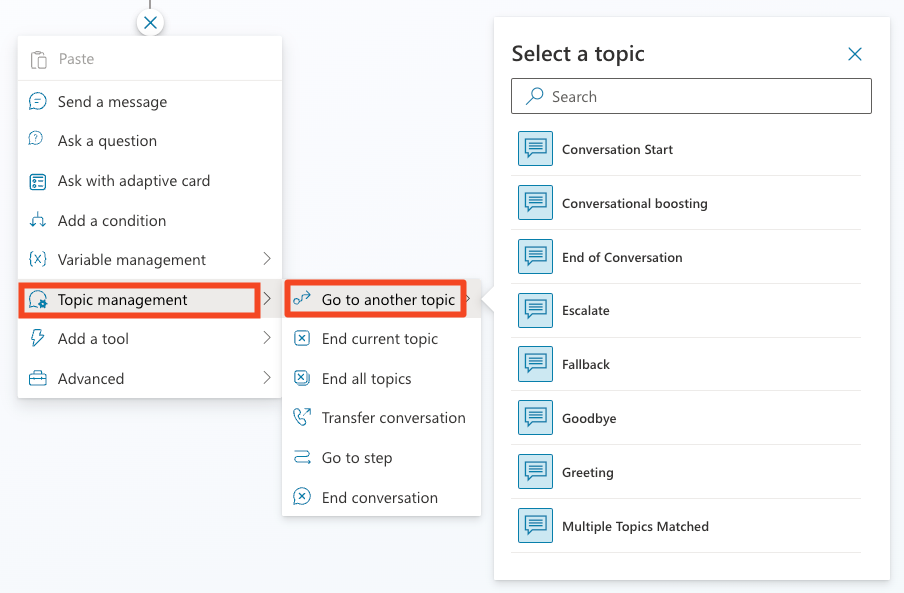The width and height of the screenshot is (904, 593).
Task: Close the Select a topic panel
Action: click(855, 54)
